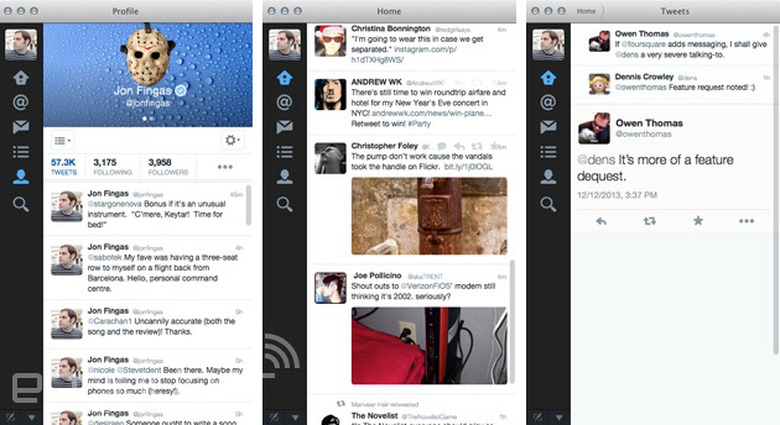Open Messages envelope in the Home window sidebar
The image size is (780, 425).
pos(284,127)
